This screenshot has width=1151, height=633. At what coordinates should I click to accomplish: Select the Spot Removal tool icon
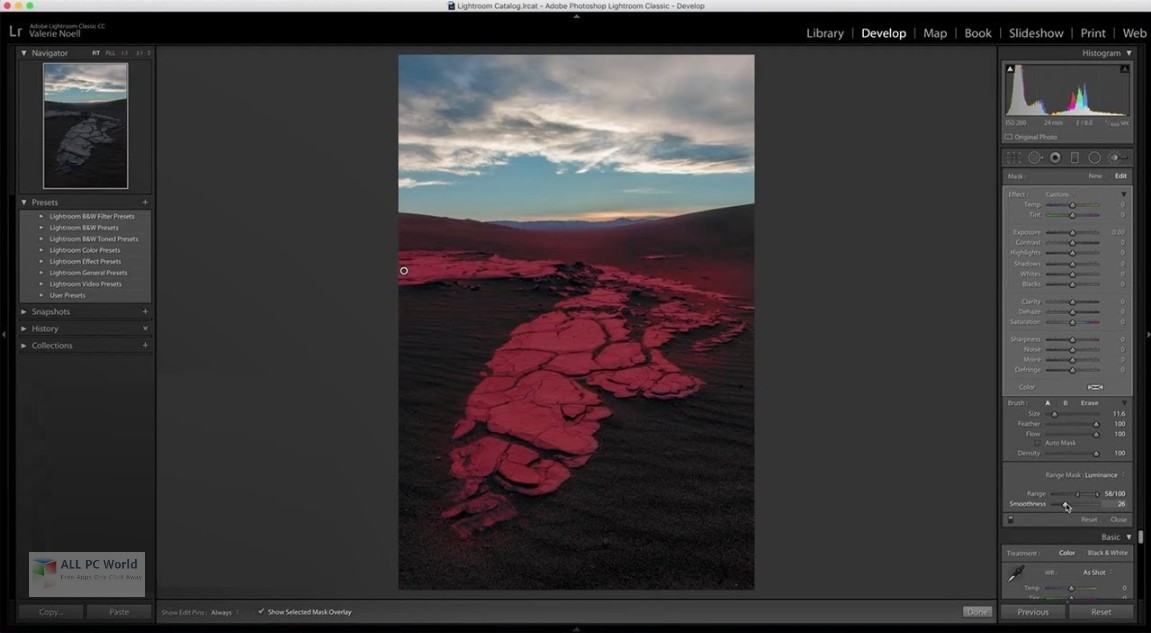click(1035, 158)
